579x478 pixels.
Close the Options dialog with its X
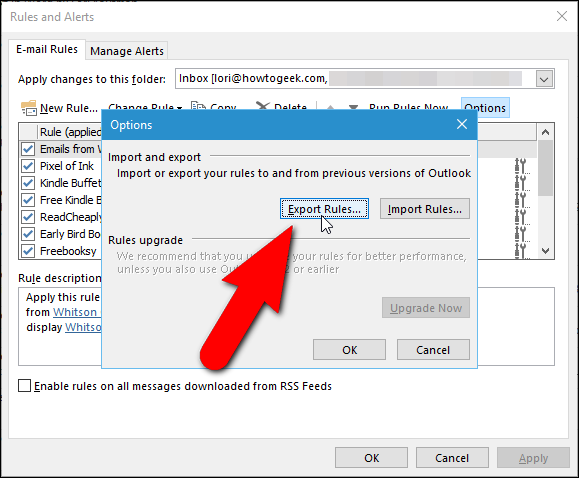tap(462, 124)
